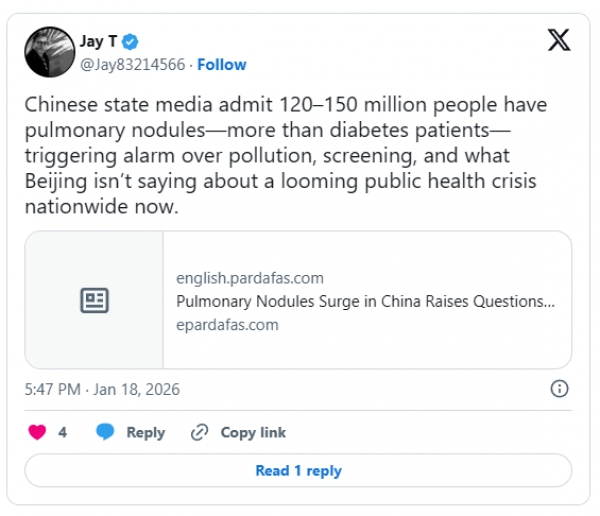Screen dimensions: 600x516
Task: Click the Copy link text
Action: (253, 433)
